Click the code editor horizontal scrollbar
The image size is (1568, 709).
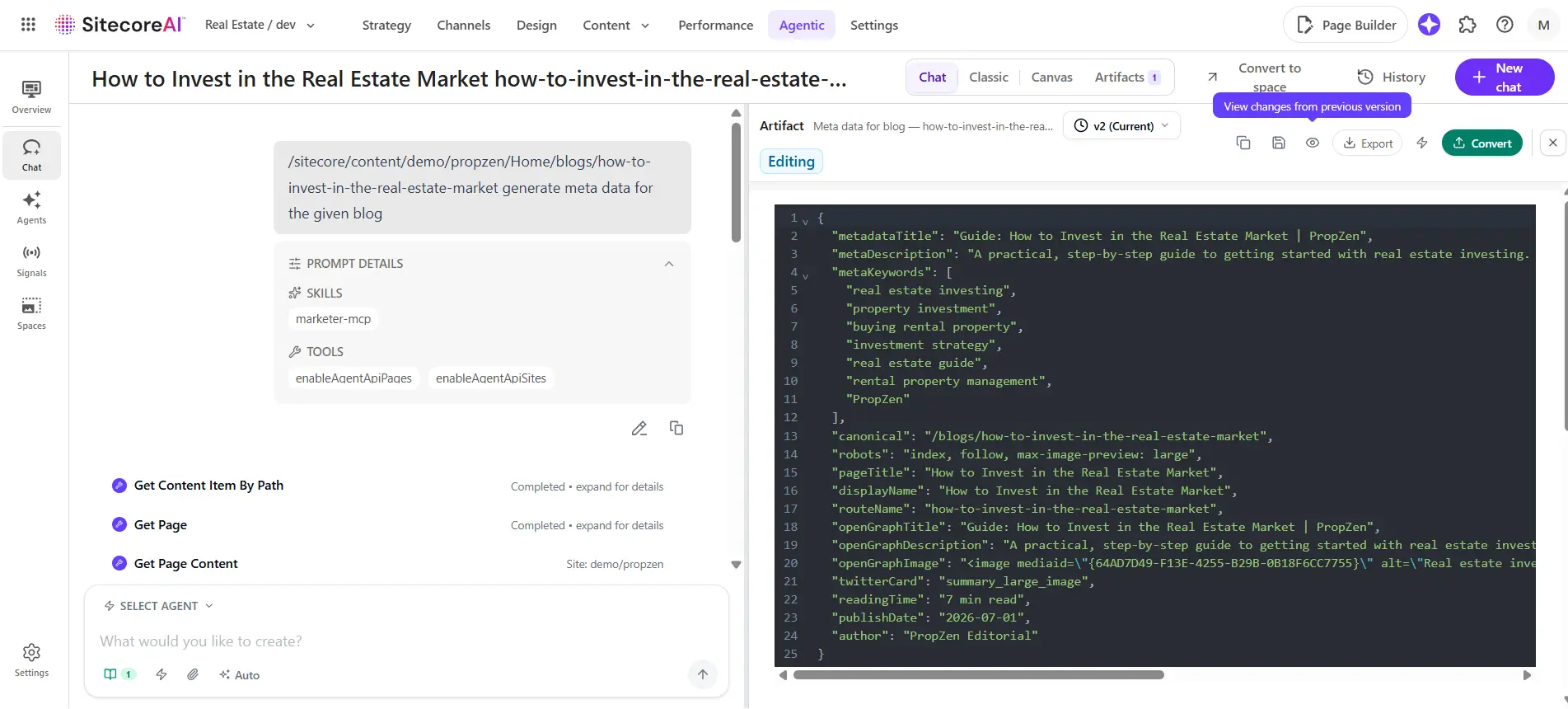point(979,675)
